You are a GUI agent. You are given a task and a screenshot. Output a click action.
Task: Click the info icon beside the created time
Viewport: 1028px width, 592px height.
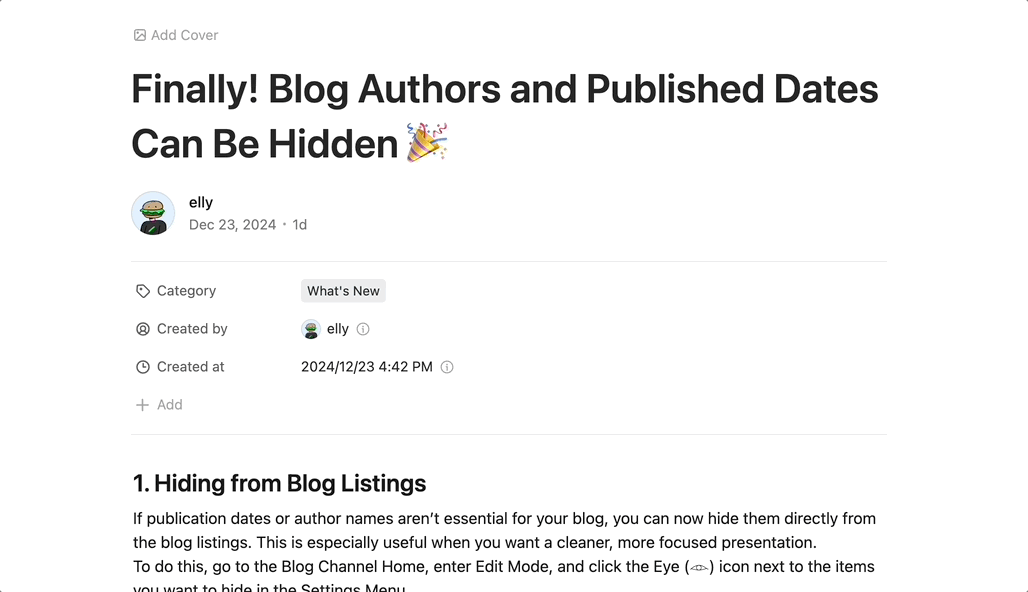447,367
